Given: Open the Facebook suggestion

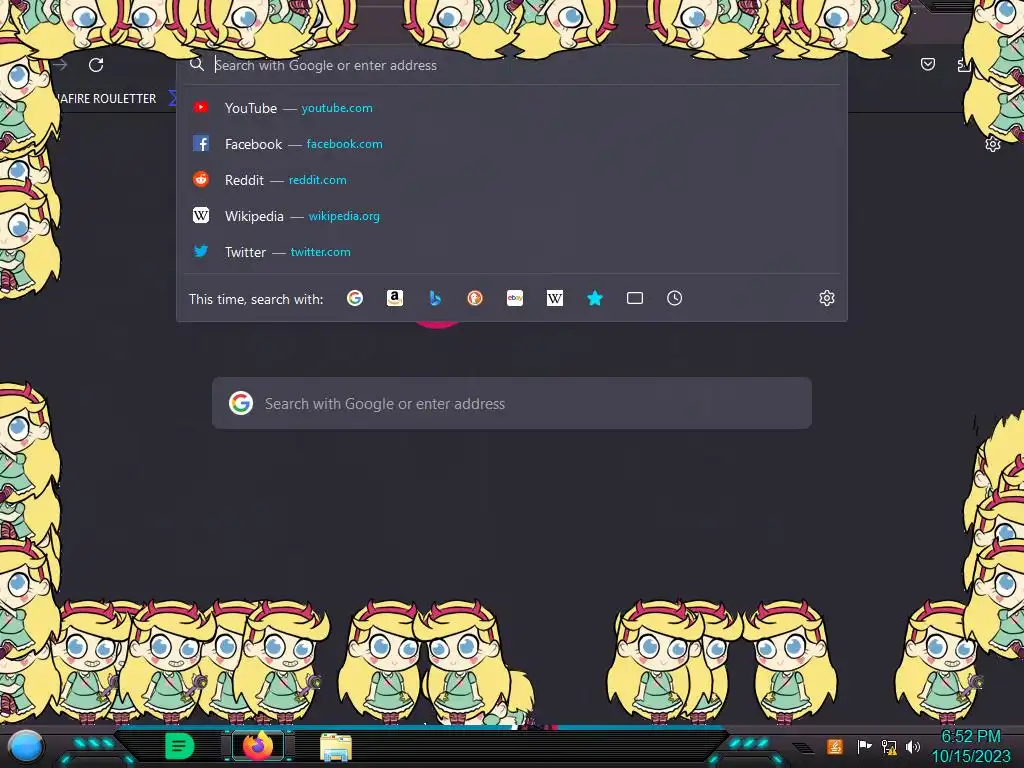Looking at the screenshot, I should tap(511, 144).
